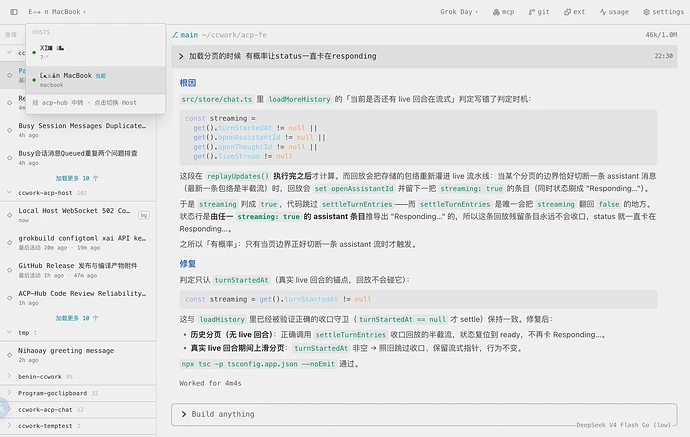Load 10 more sessions above tmp group
This screenshot has height=437, width=690.
coord(77,318)
